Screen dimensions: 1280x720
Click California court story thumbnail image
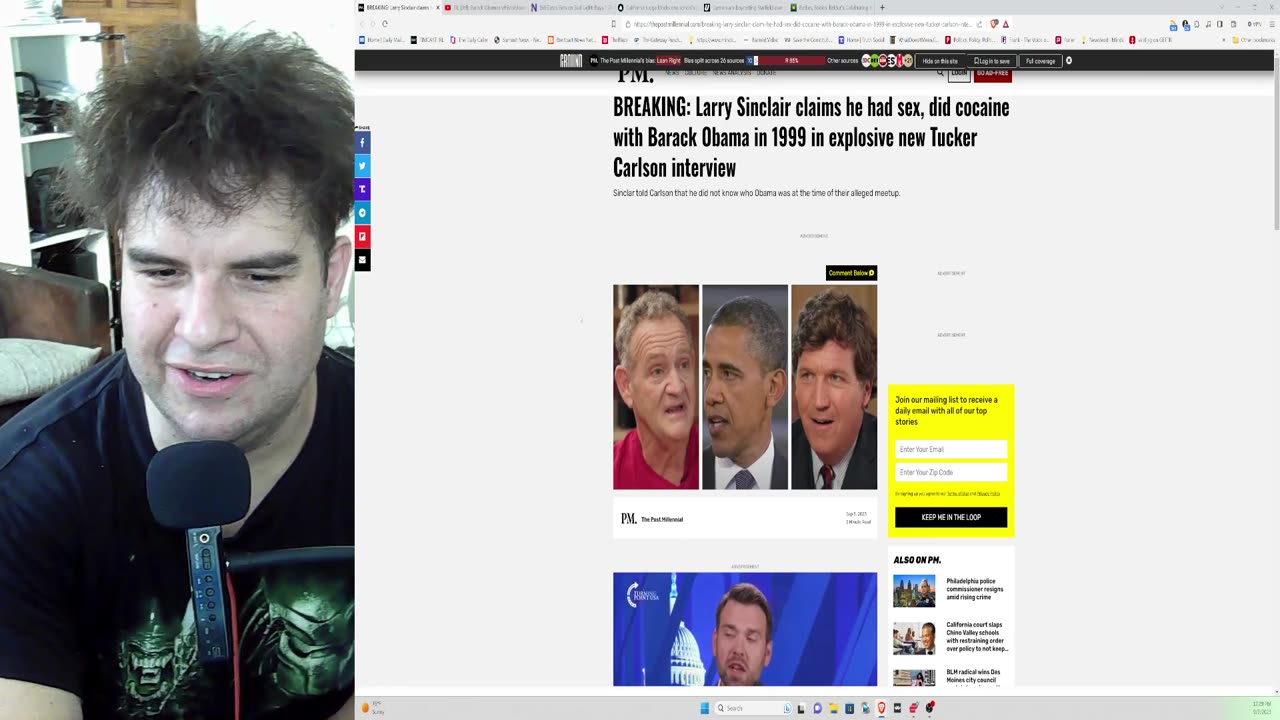point(914,638)
